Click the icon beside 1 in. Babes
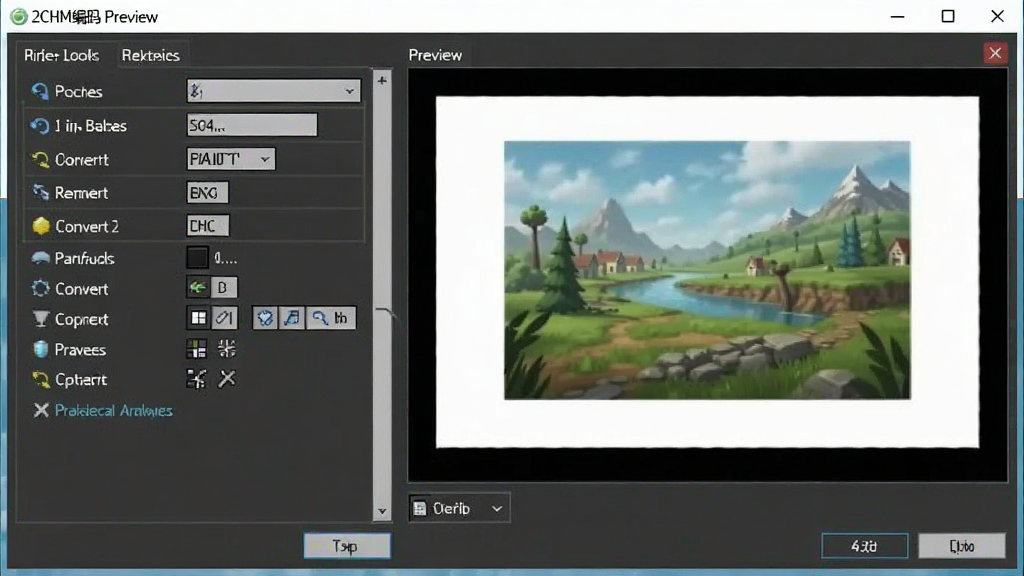This screenshot has width=1024, height=576. pos(39,125)
